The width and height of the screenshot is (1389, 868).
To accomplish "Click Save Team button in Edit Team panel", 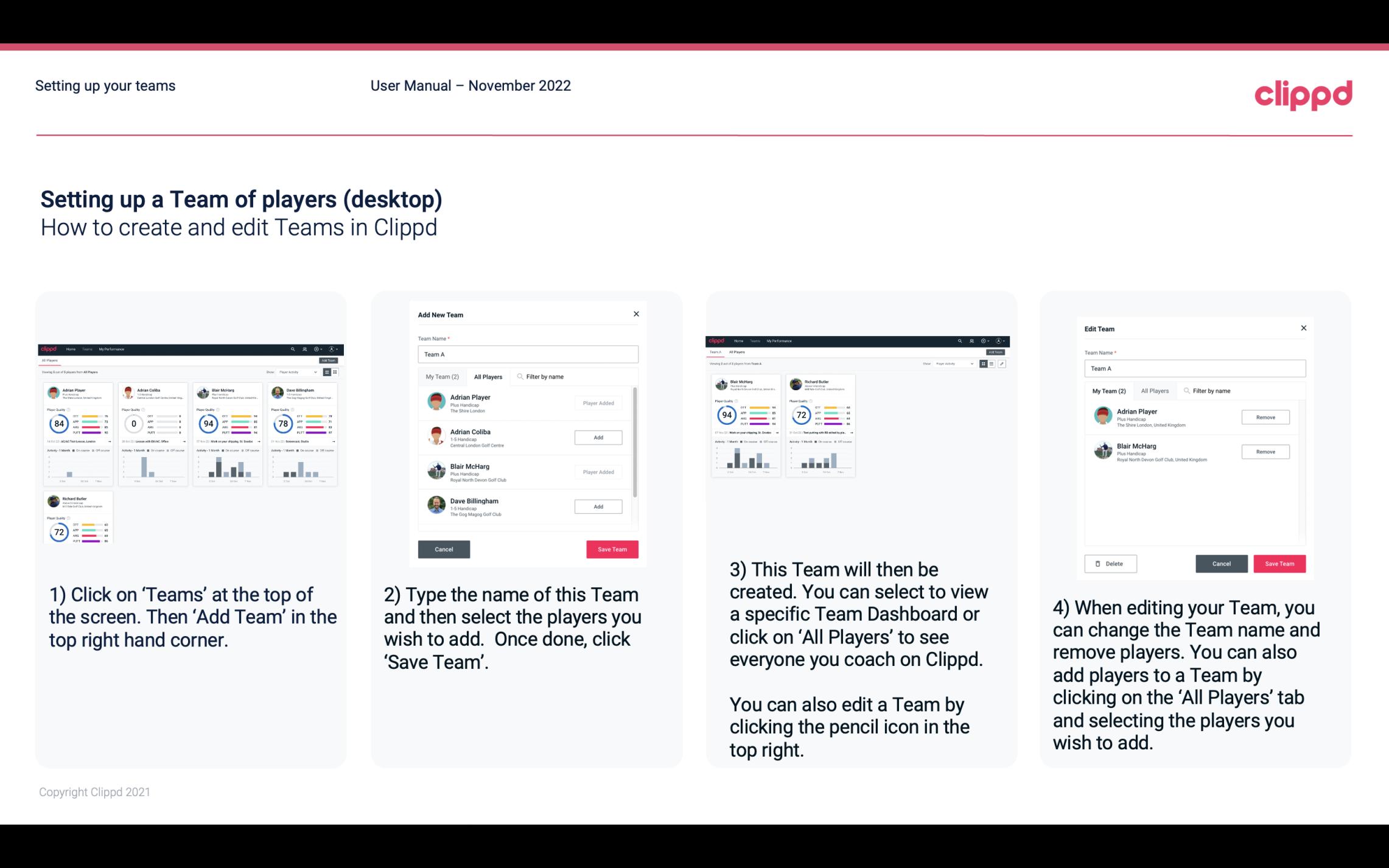I will point(1280,563).
